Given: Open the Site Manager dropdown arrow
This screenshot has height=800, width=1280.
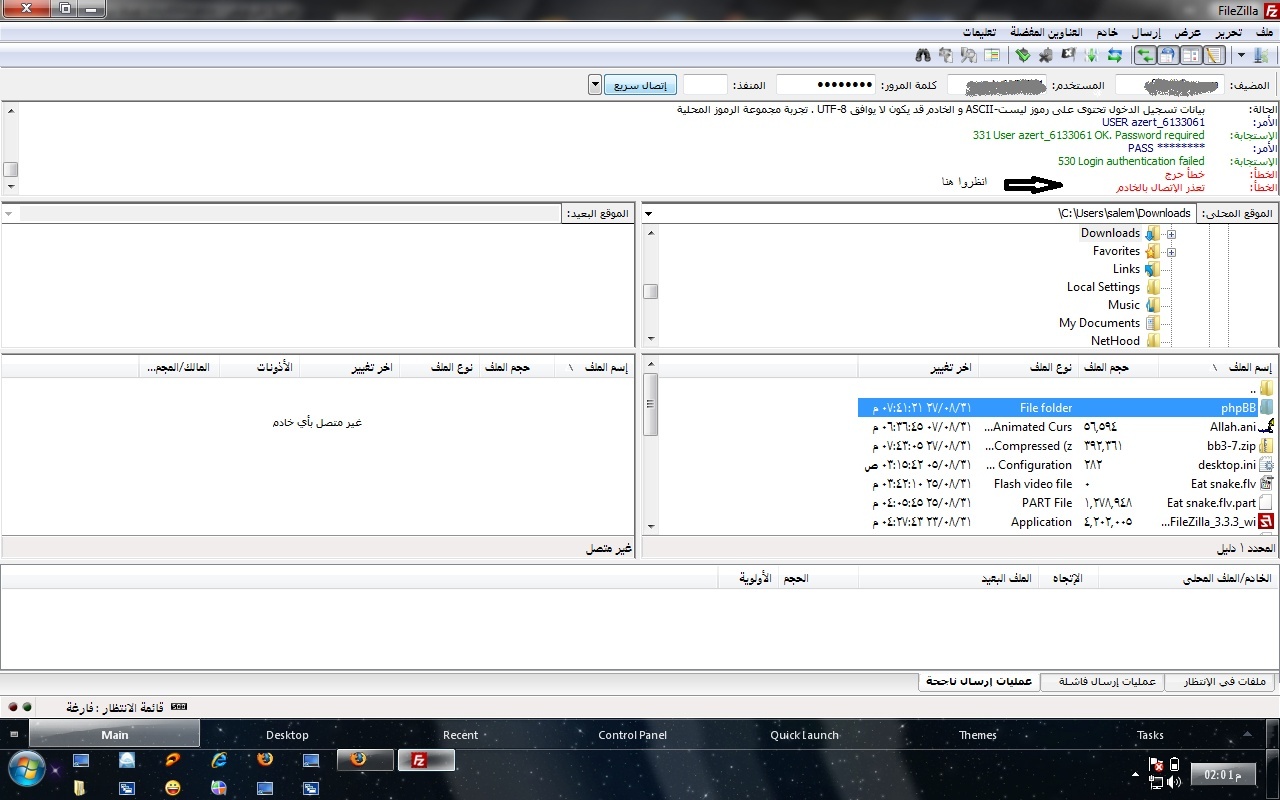Looking at the screenshot, I should pos(1241,56).
